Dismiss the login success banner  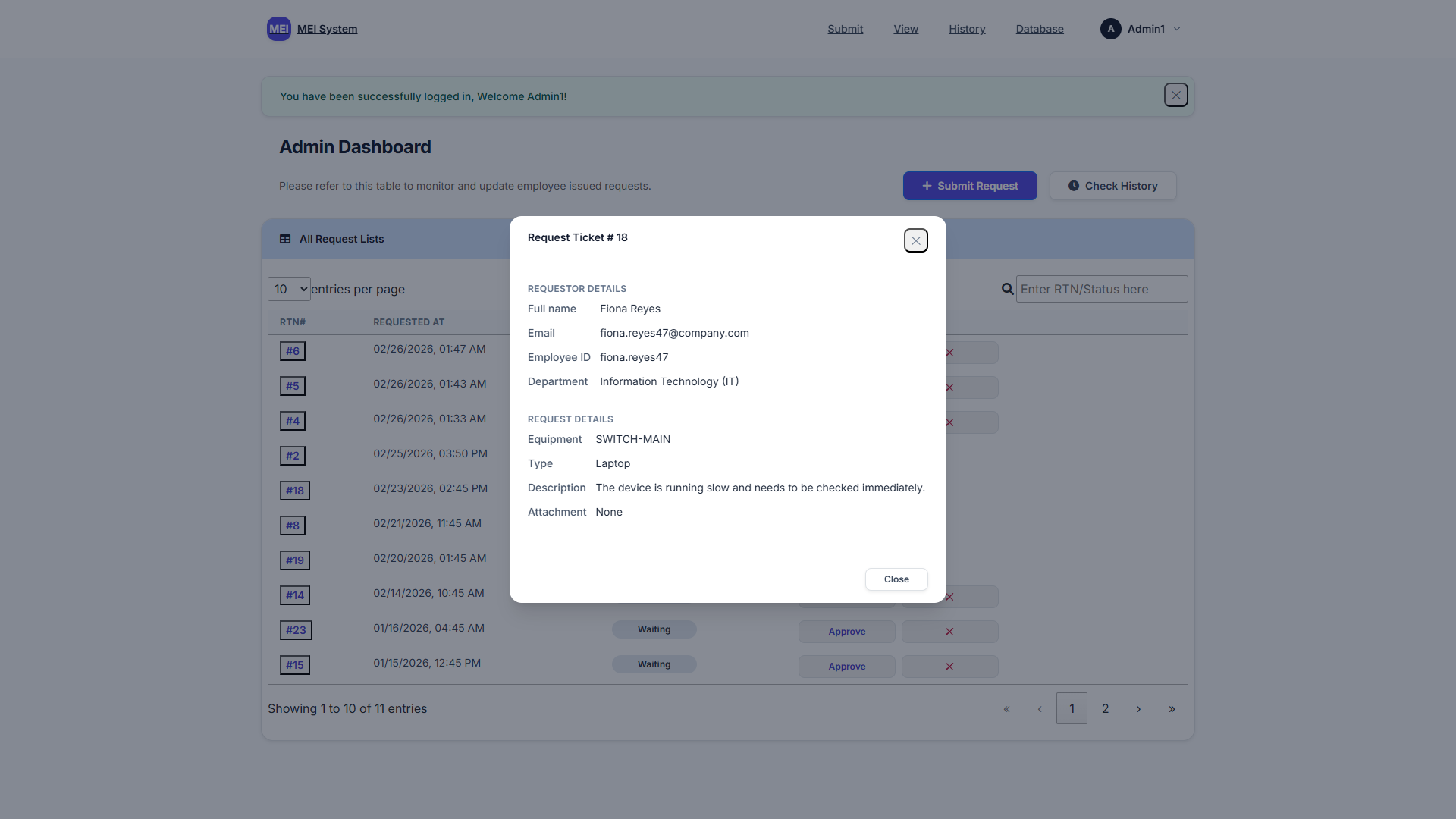point(1175,96)
